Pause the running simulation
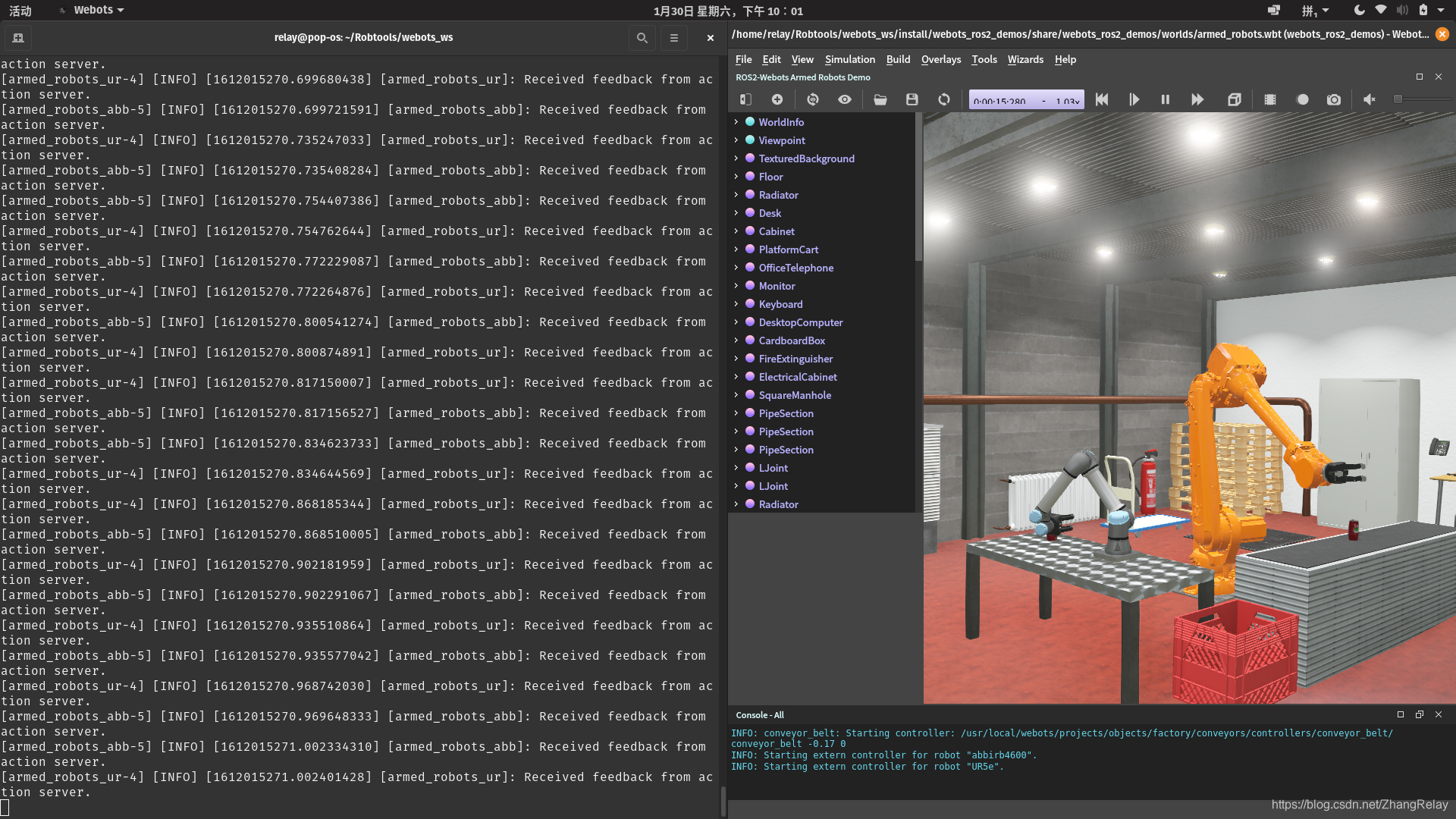1456x819 pixels. tap(1166, 99)
